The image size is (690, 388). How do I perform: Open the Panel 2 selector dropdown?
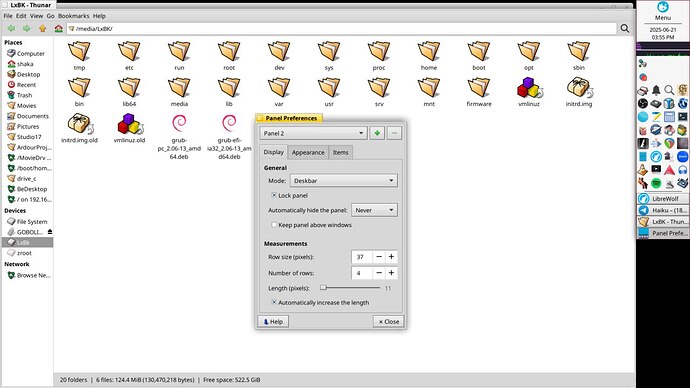313,133
